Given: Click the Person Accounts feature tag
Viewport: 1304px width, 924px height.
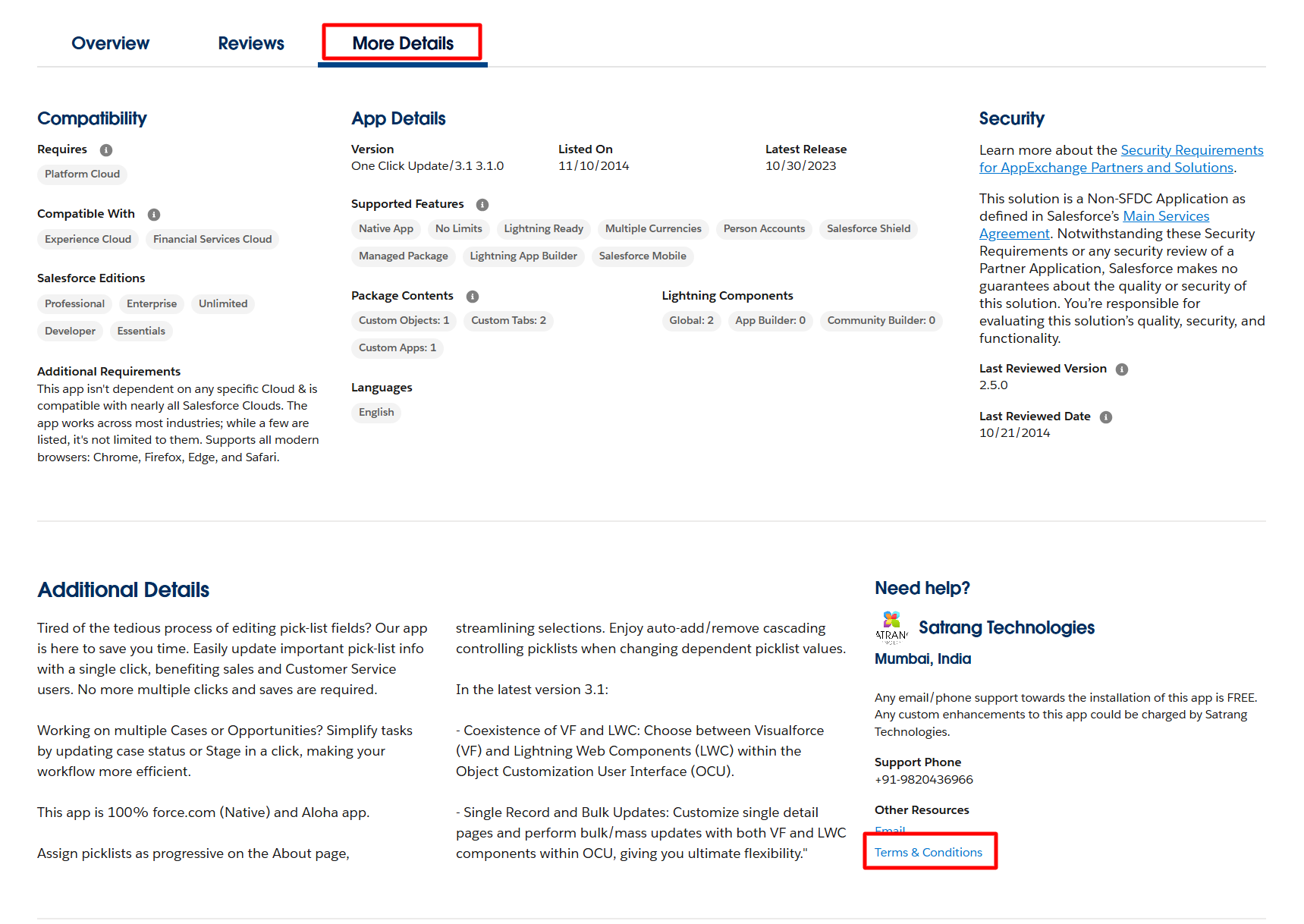Looking at the screenshot, I should (x=764, y=228).
